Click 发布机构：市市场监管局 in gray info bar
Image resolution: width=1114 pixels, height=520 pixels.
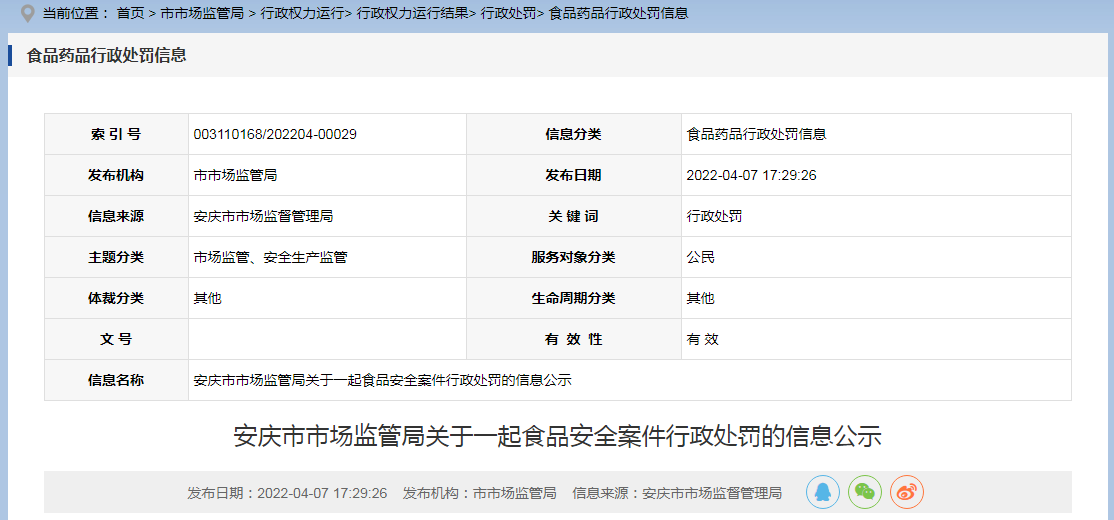[480, 493]
